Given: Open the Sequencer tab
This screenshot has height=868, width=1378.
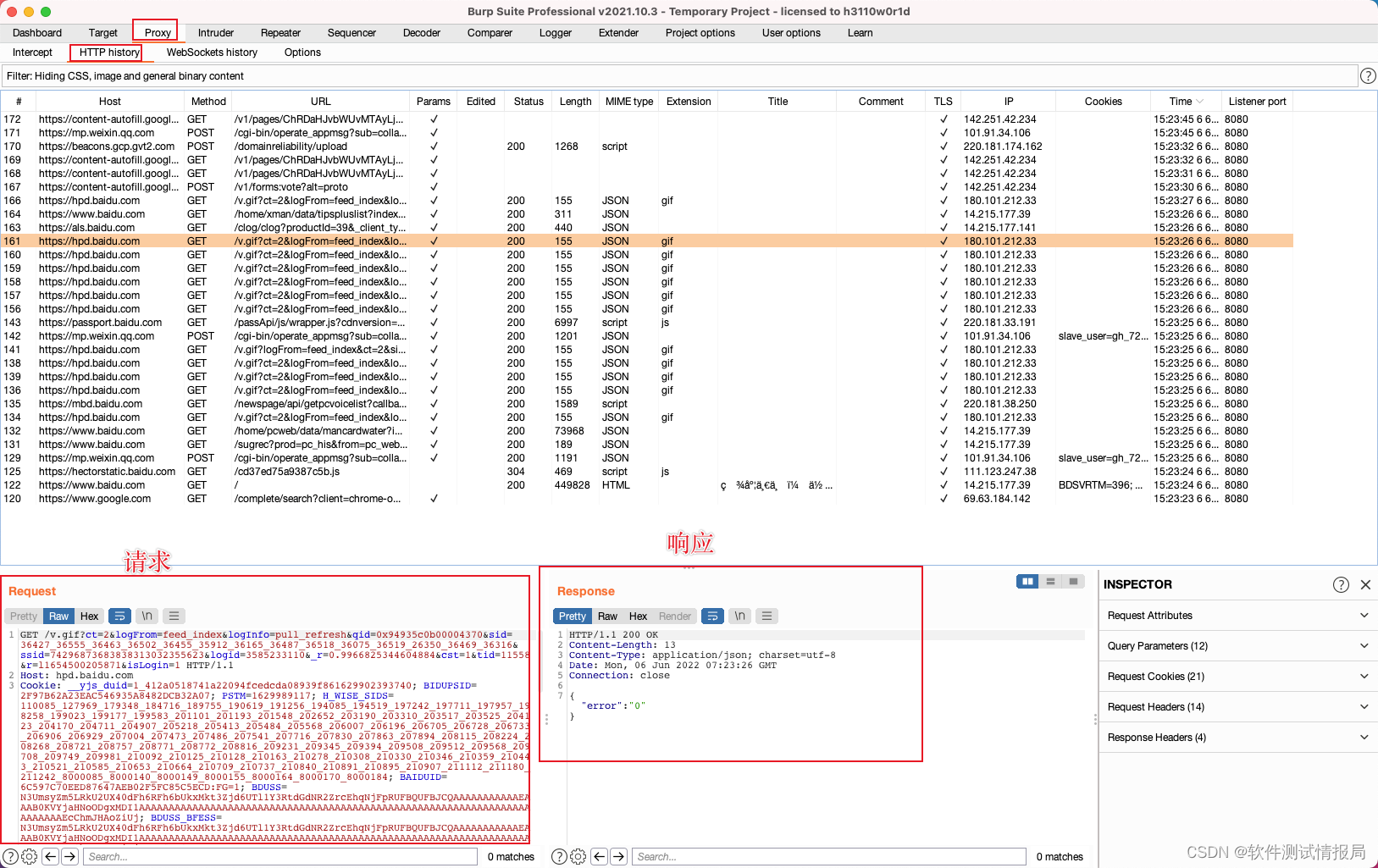Looking at the screenshot, I should [351, 33].
